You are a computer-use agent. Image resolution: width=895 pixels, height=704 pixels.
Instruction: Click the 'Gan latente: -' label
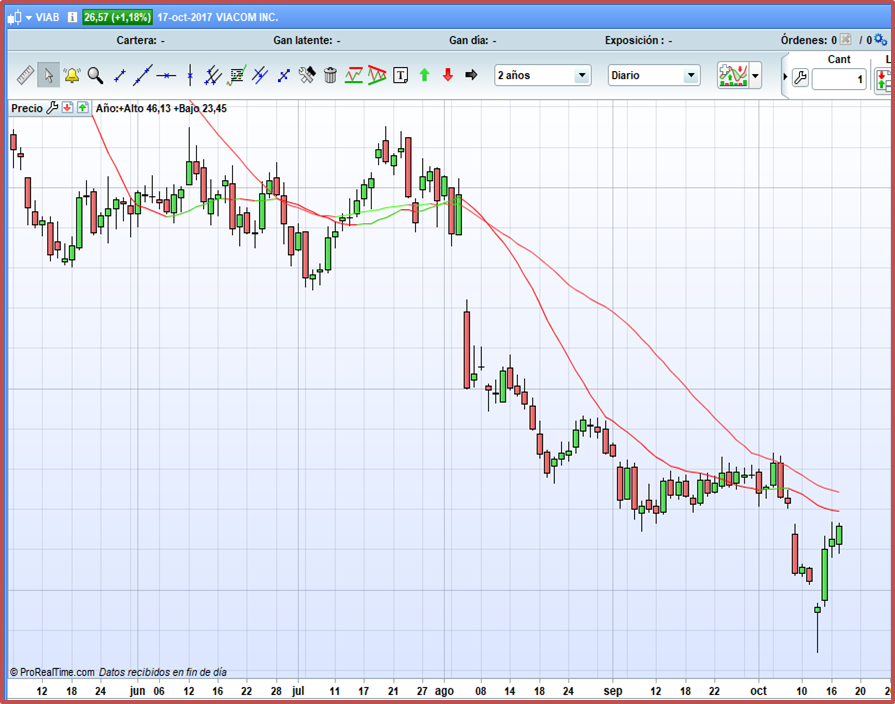pyautogui.click(x=307, y=40)
